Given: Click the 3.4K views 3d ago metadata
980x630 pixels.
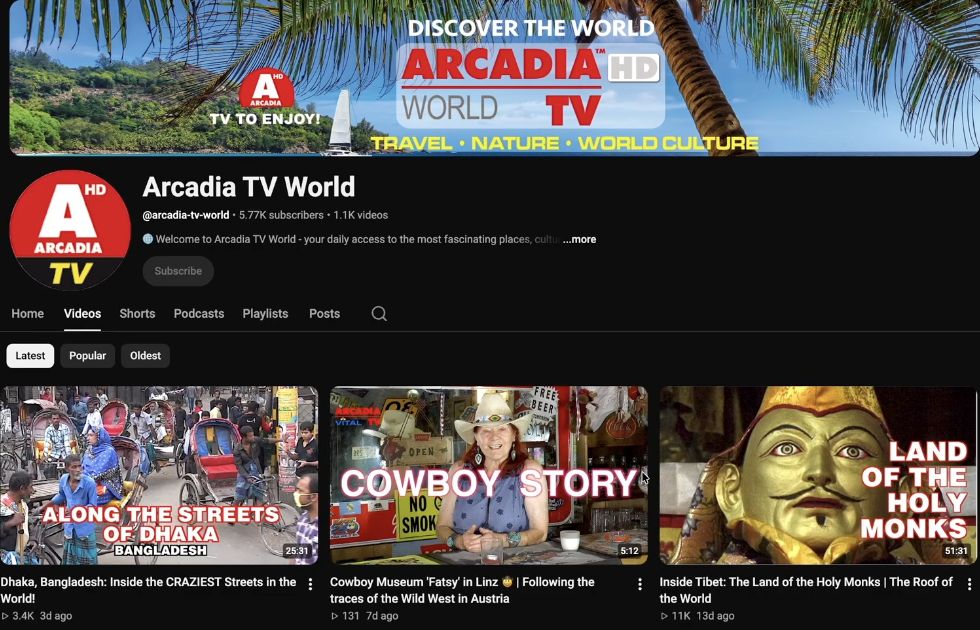Looking at the screenshot, I should pyautogui.click(x=36, y=616).
